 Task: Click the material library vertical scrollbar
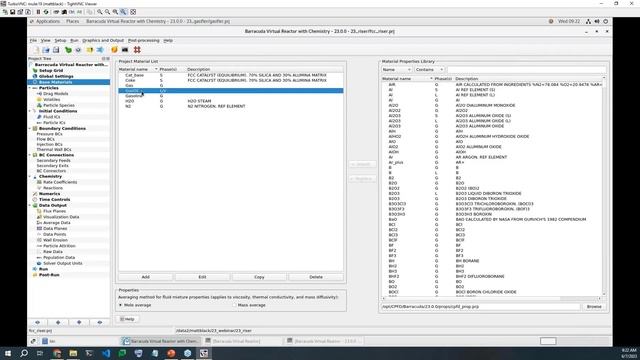pyautogui.click(x=604, y=186)
